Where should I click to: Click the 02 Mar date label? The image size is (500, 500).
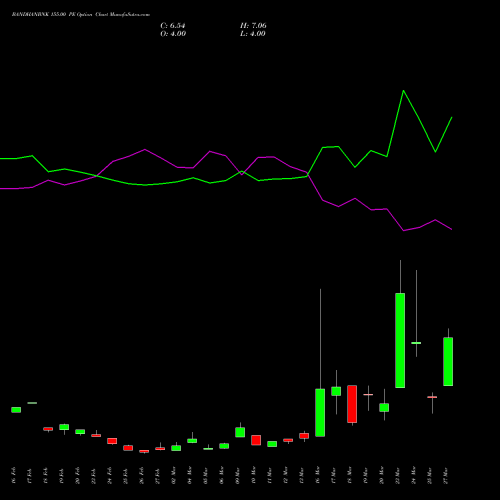click(174, 476)
